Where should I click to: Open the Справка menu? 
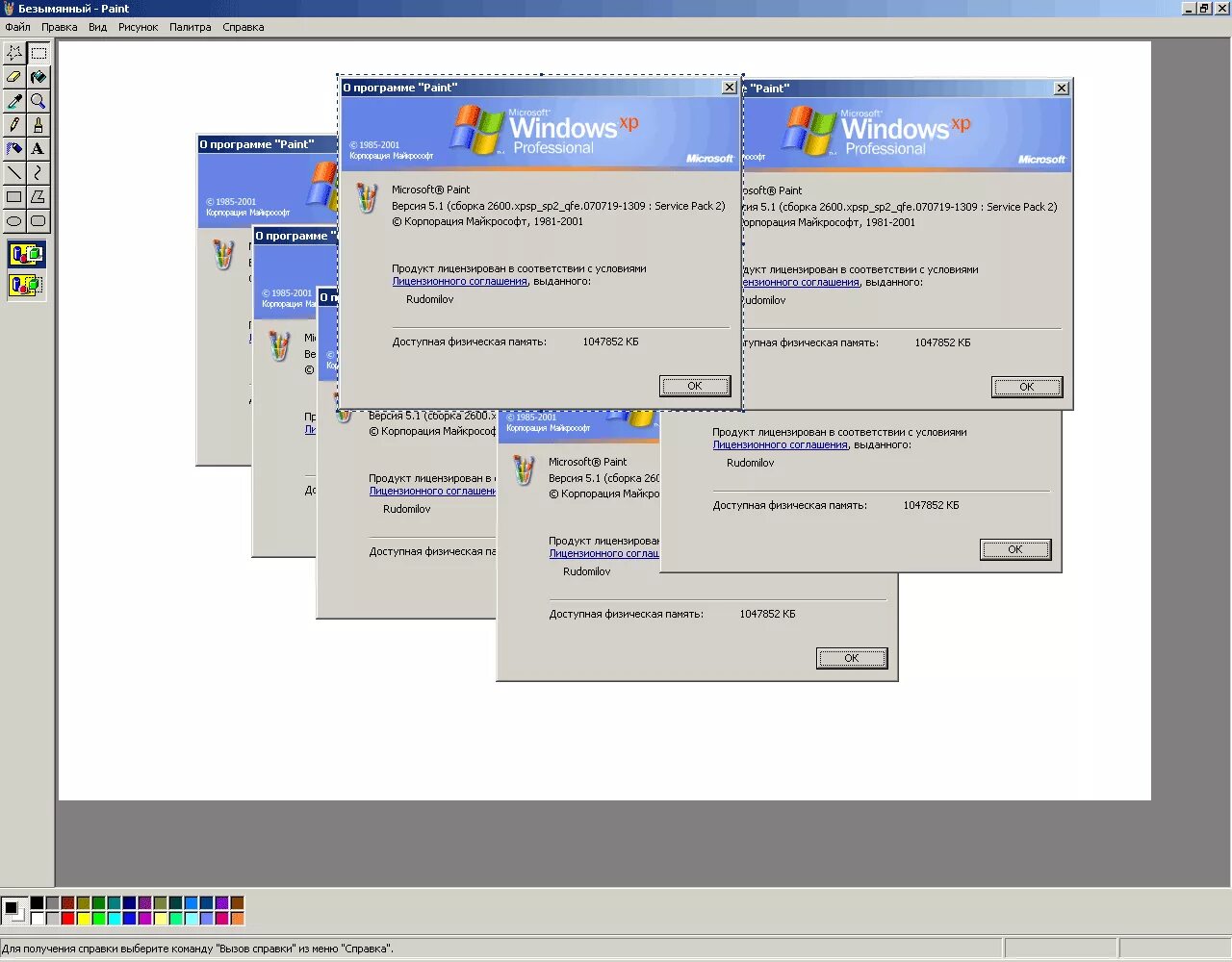(x=244, y=27)
